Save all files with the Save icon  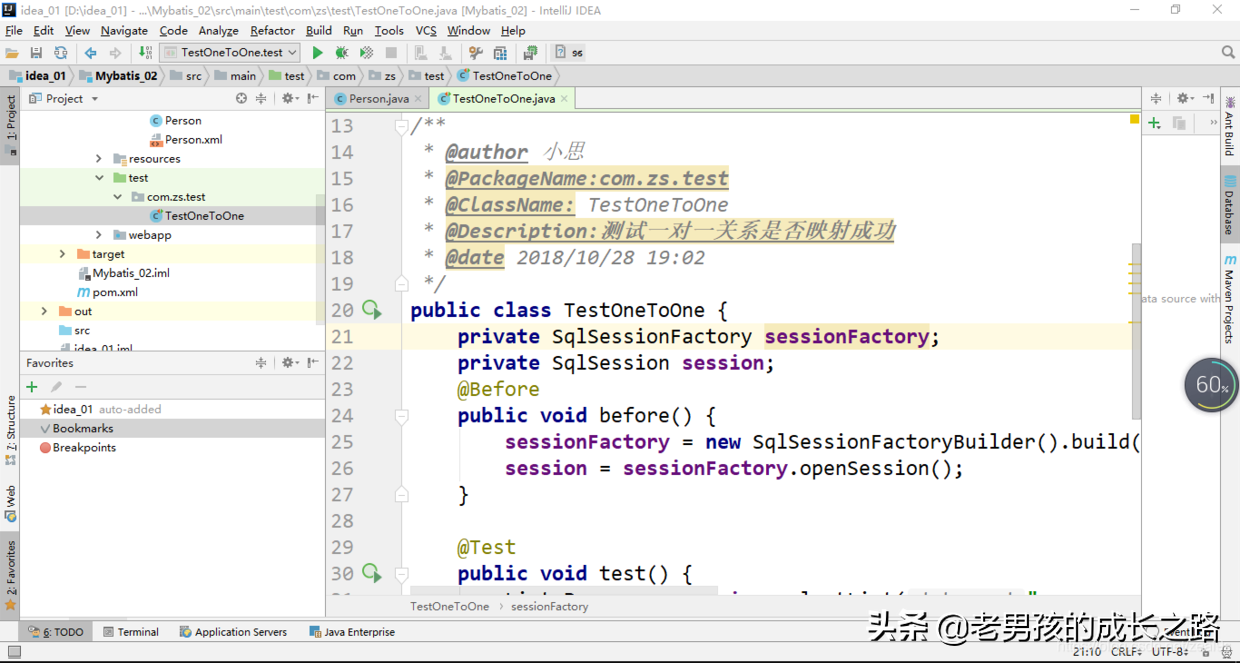click(x=35, y=52)
